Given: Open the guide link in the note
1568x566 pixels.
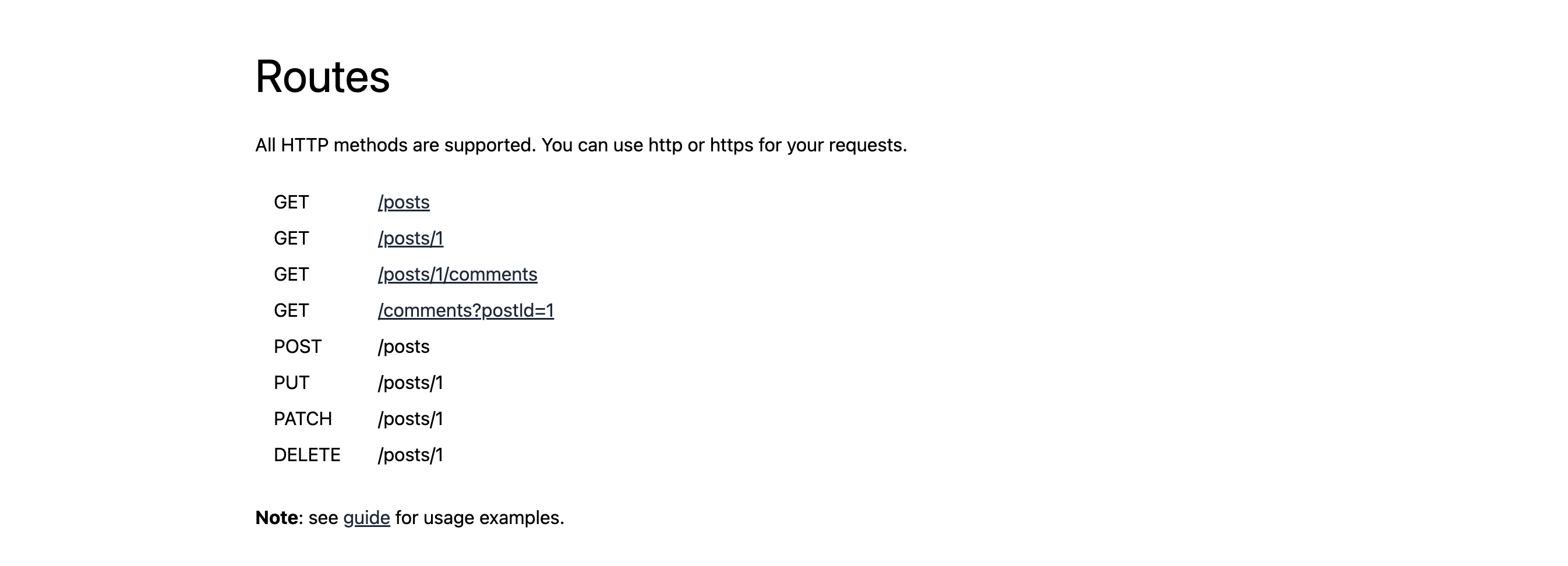Looking at the screenshot, I should [x=366, y=517].
